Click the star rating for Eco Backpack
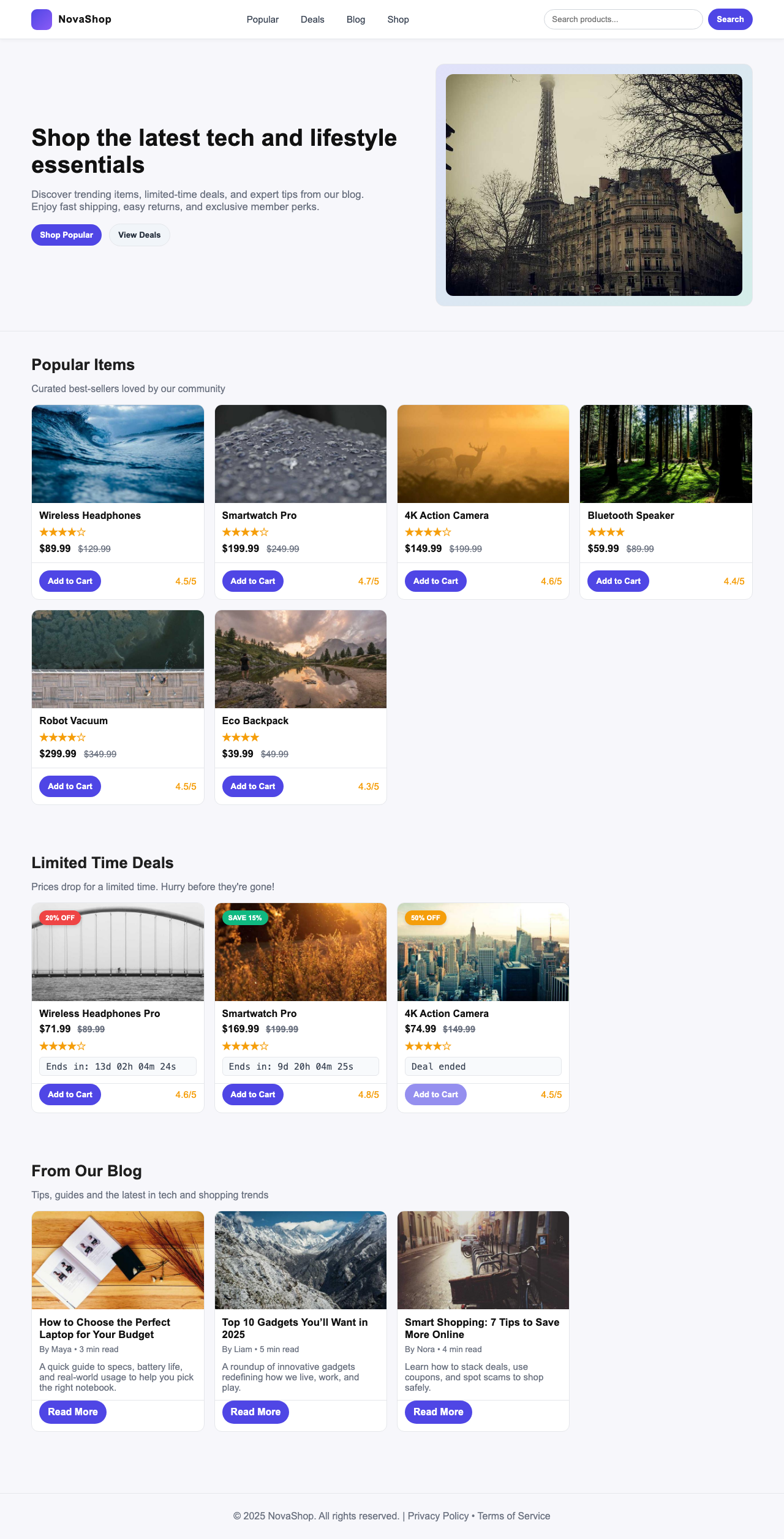784x1539 pixels. [239, 737]
